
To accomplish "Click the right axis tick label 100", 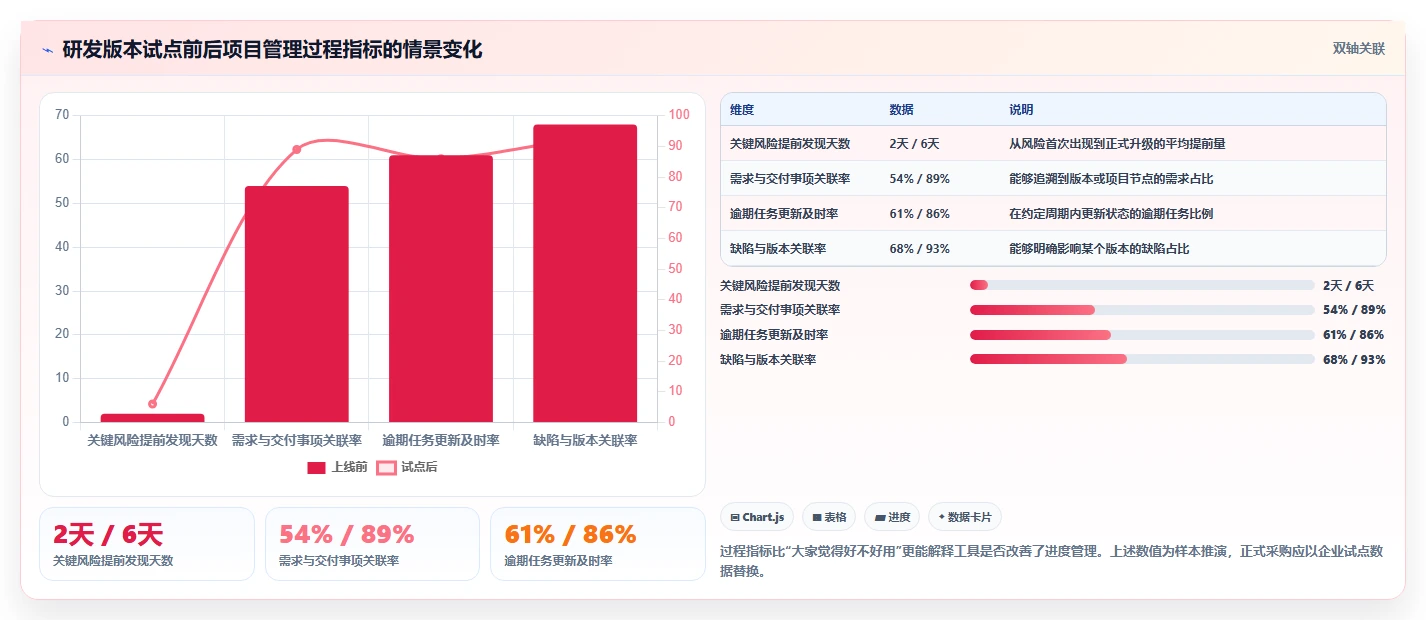I will click(x=679, y=115).
